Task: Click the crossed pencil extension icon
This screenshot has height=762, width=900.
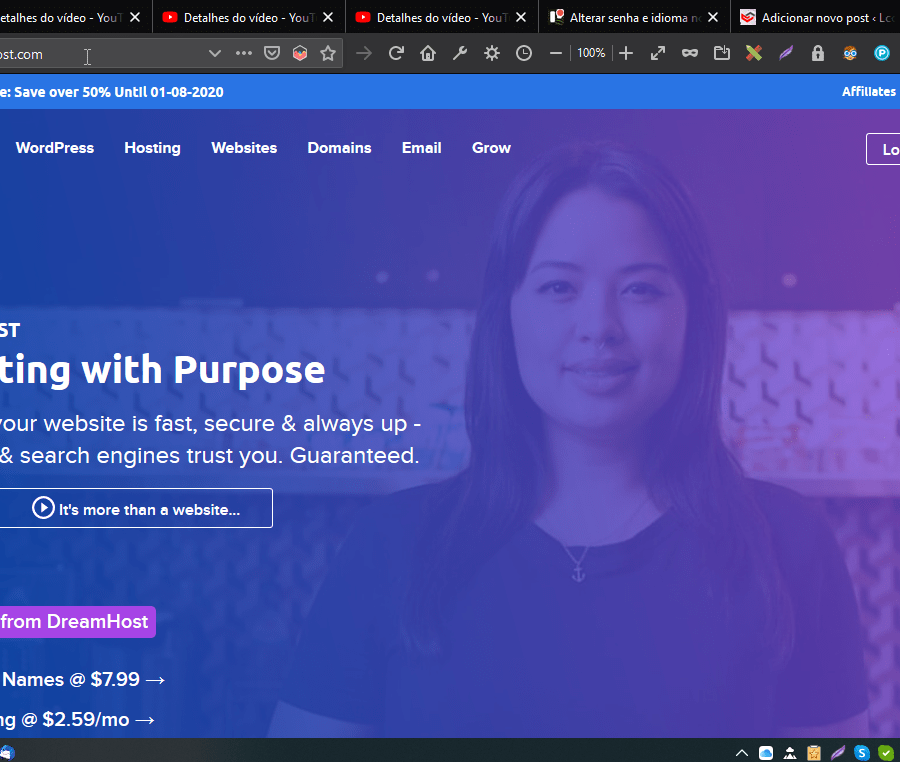Action: 754,53
